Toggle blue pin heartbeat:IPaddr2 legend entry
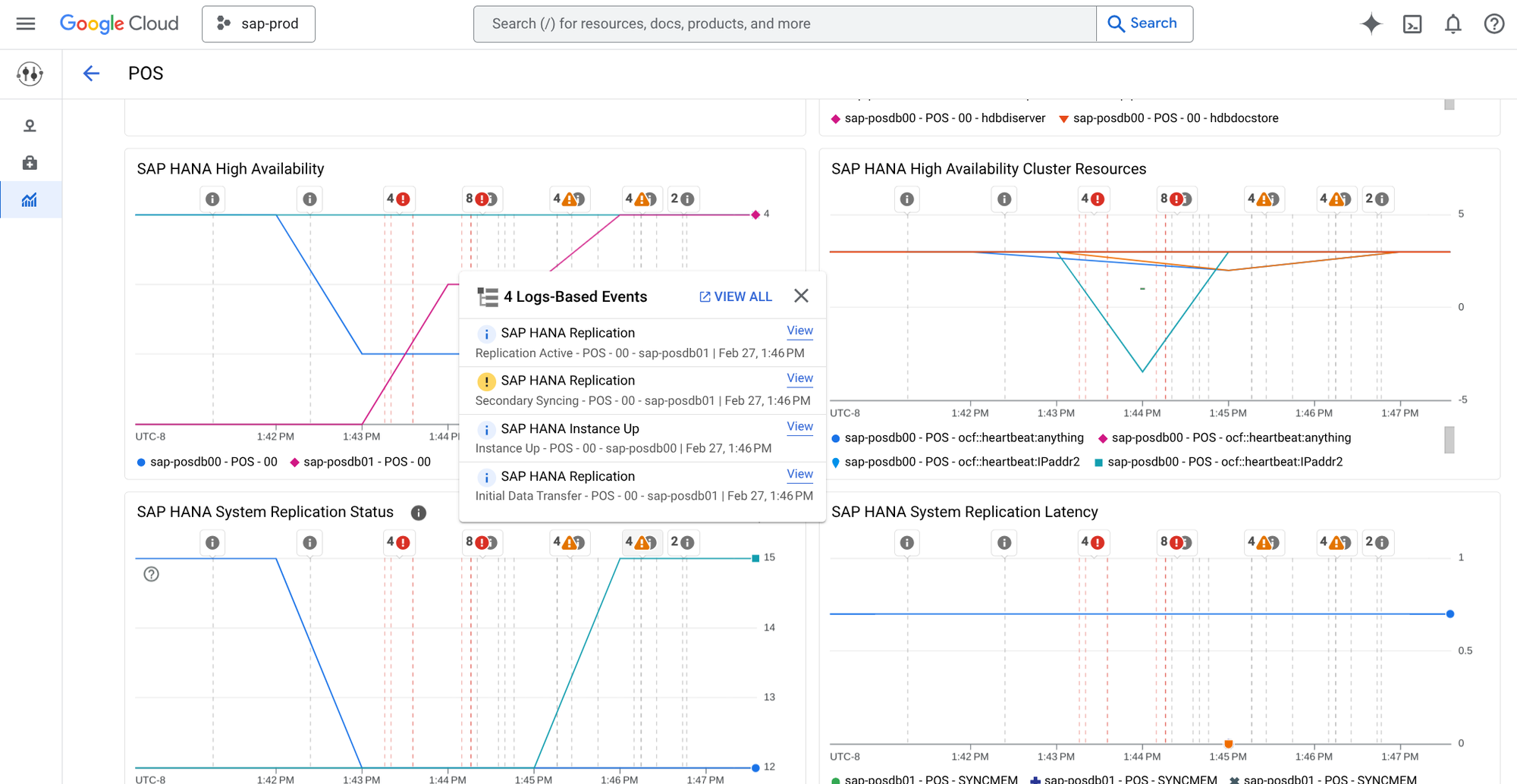Viewport: 1517px width, 784px height. (x=956, y=462)
